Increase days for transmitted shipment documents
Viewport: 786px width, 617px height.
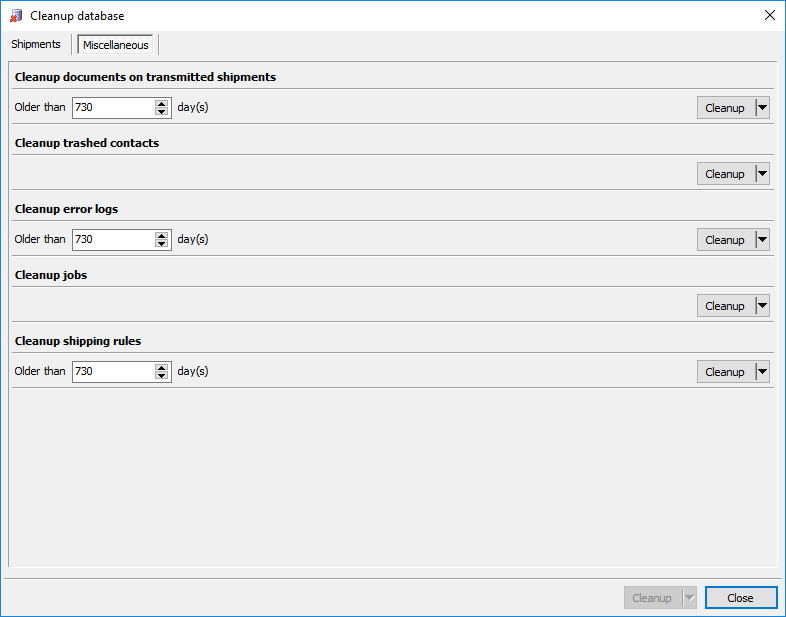click(x=162, y=103)
